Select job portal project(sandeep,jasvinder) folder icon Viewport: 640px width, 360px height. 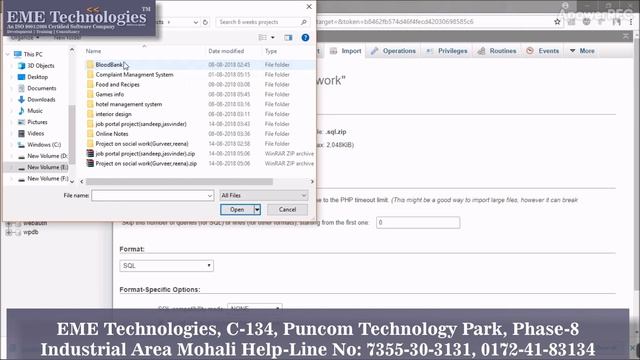tap(90, 124)
